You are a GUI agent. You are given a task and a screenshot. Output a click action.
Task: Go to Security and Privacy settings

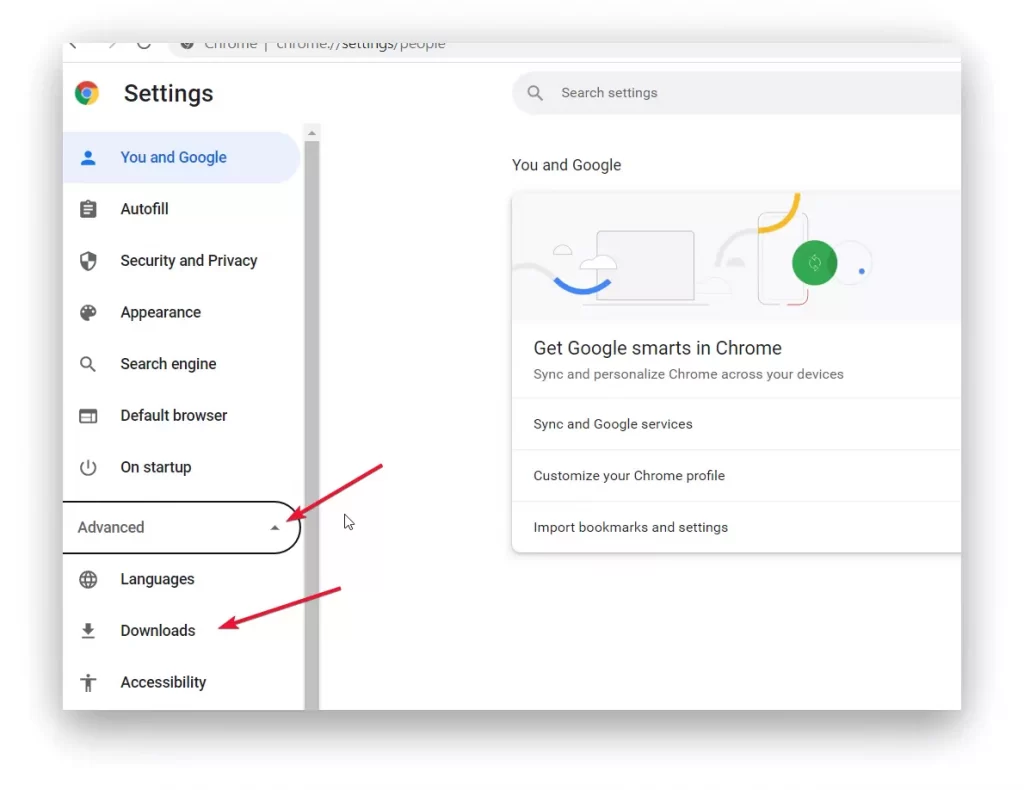point(182,261)
